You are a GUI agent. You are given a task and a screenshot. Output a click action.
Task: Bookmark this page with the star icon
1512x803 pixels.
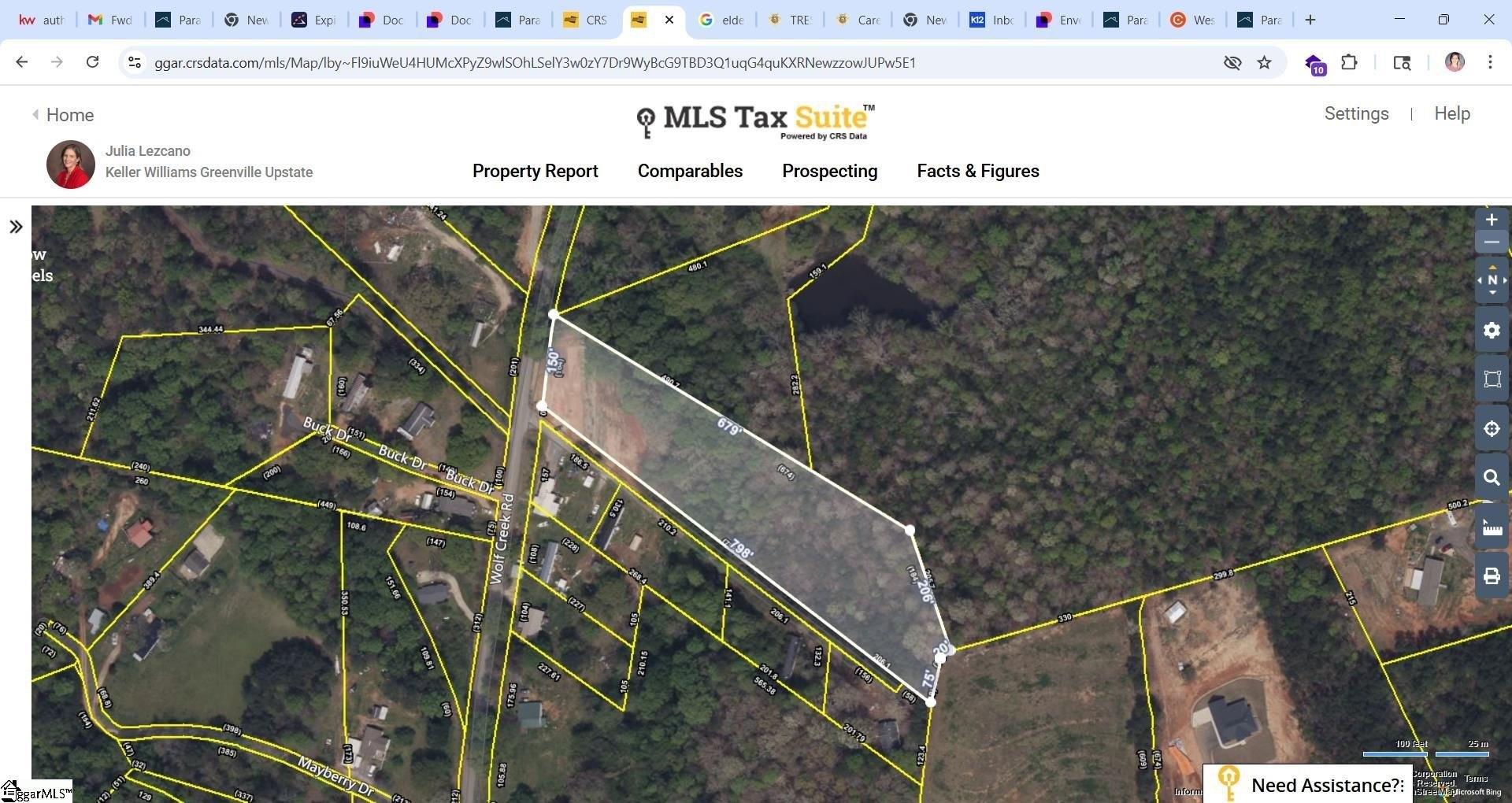tap(1264, 63)
